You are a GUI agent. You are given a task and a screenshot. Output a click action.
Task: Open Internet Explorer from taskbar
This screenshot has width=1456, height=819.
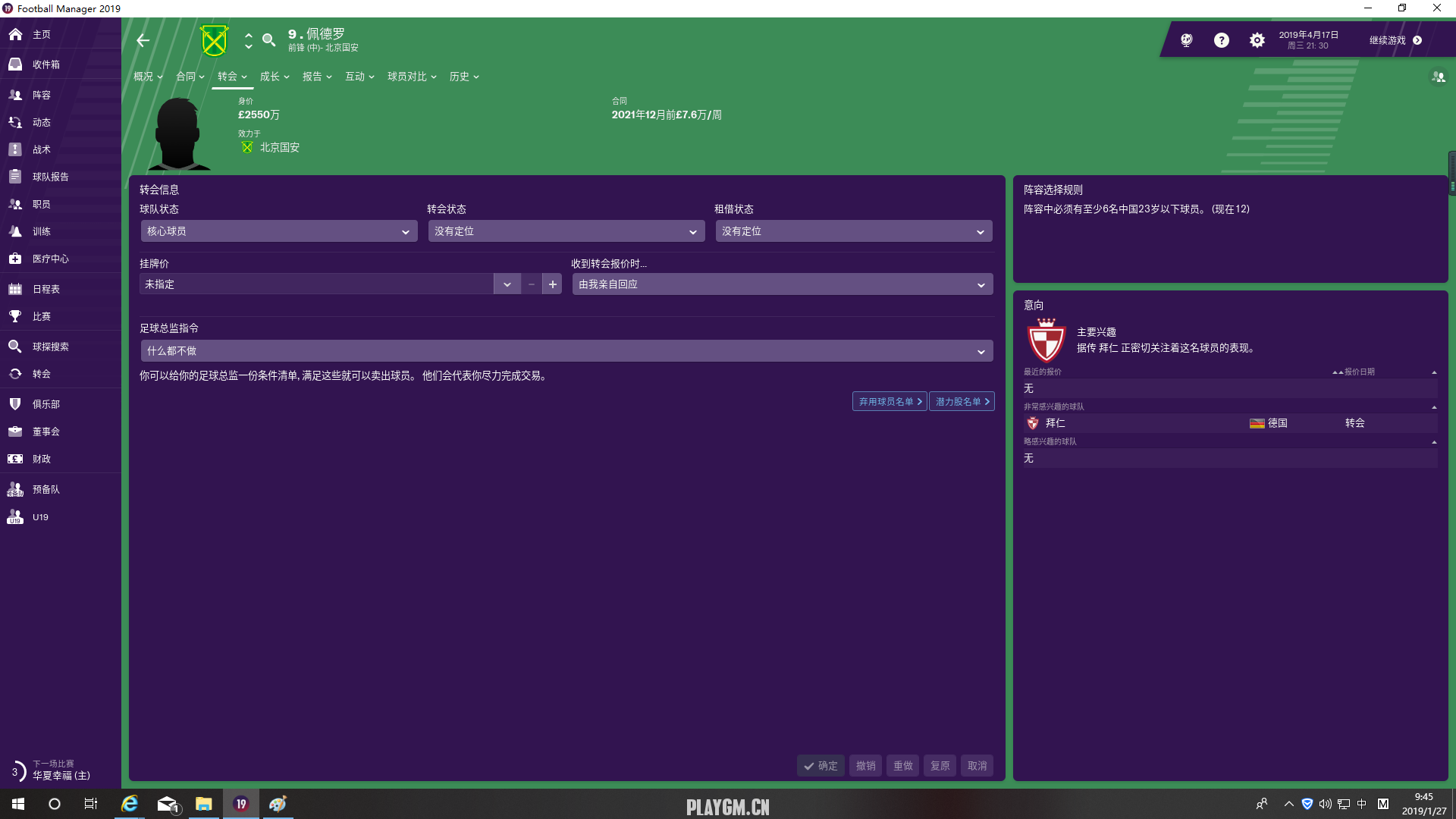130,804
